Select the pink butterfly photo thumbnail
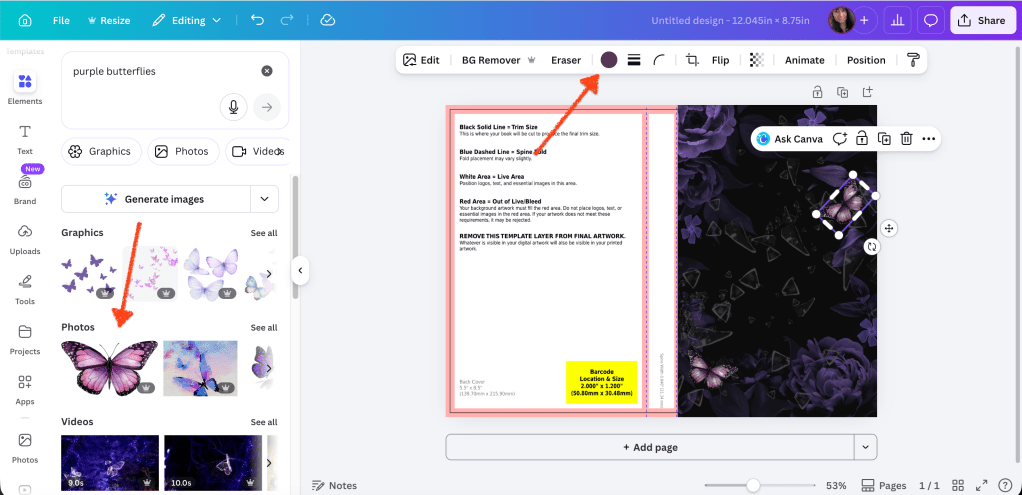 [x=110, y=368]
